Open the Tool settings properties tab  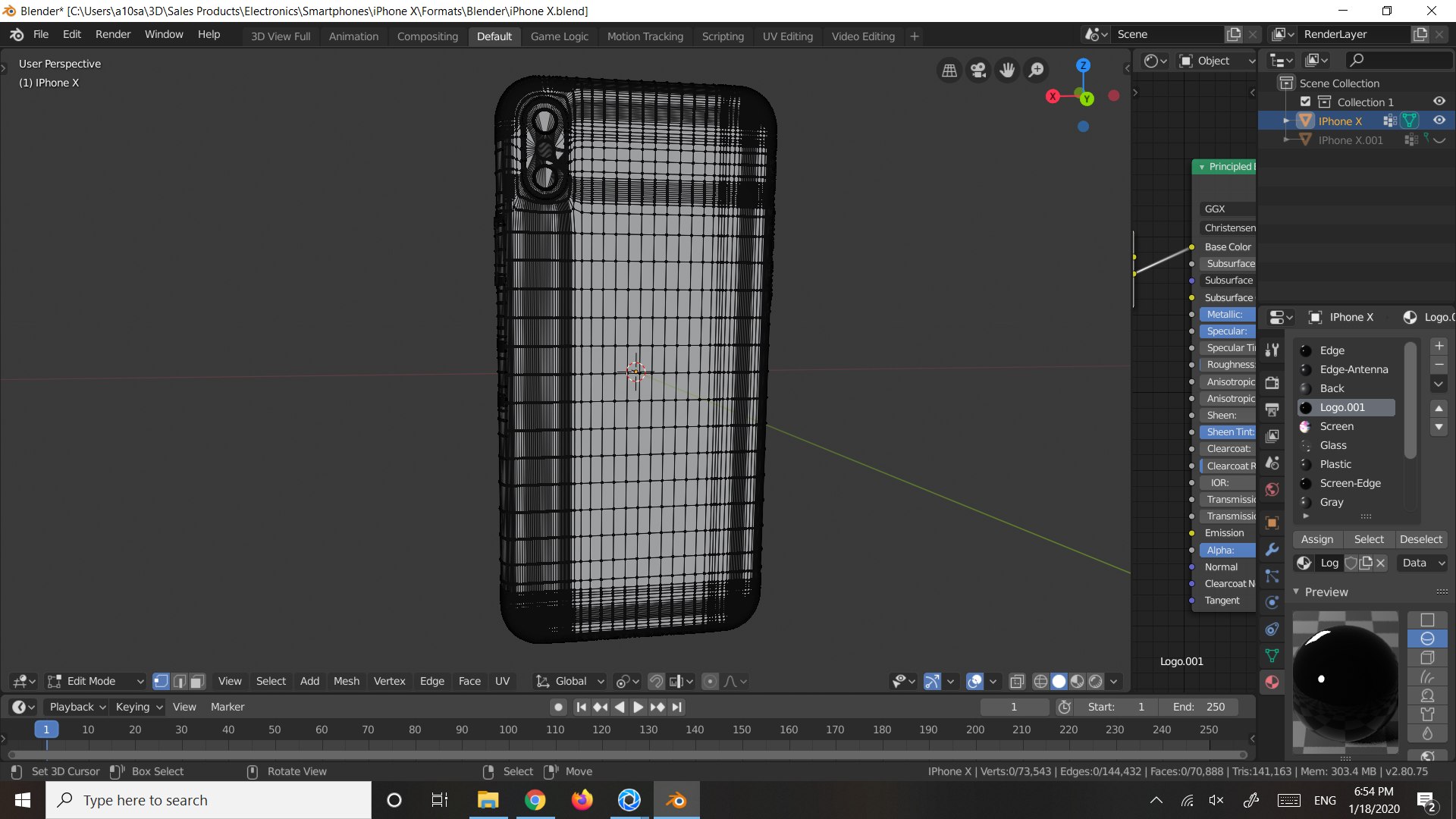[1272, 350]
